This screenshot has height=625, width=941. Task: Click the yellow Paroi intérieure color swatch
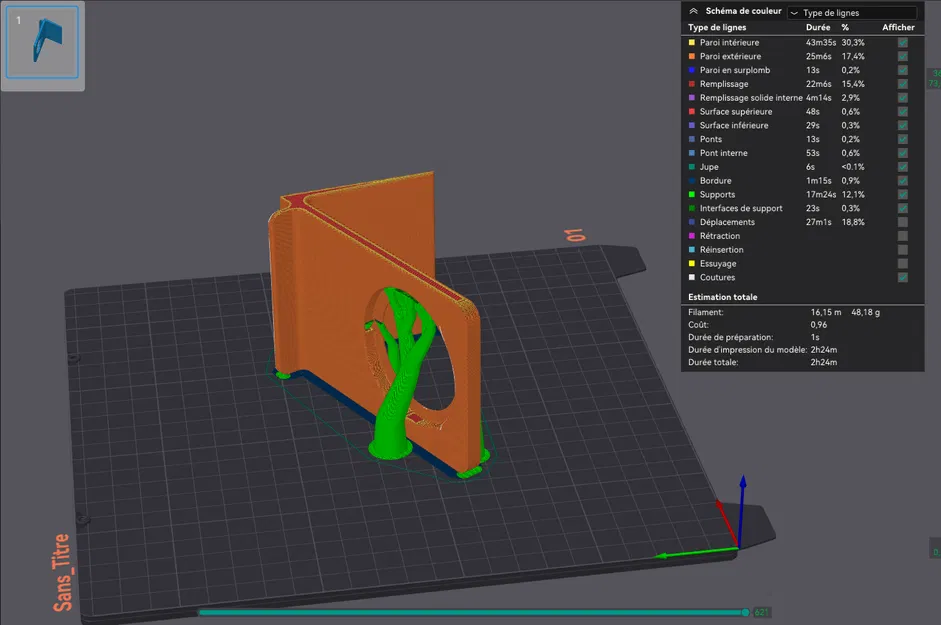click(691, 43)
